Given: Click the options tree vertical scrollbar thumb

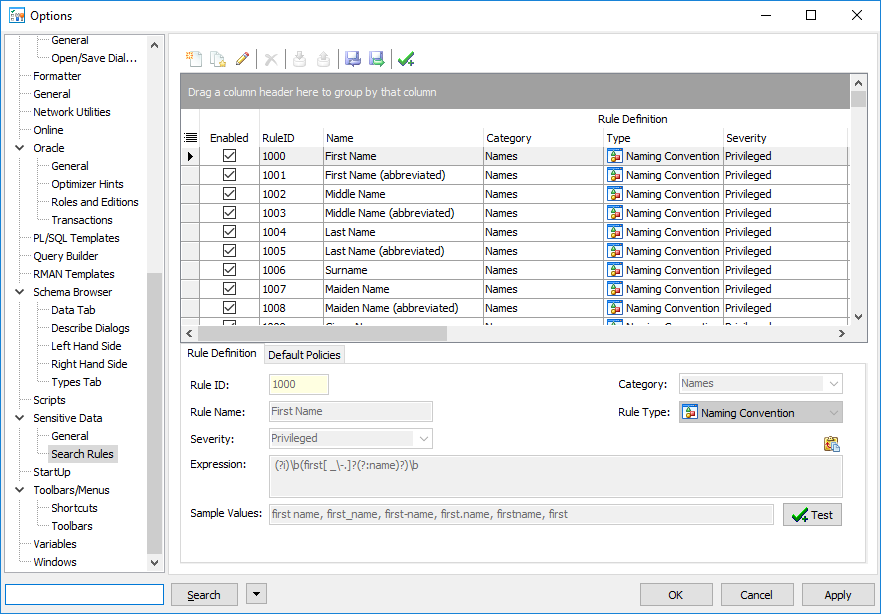Looking at the screenshot, I should click(x=155, y=413).
